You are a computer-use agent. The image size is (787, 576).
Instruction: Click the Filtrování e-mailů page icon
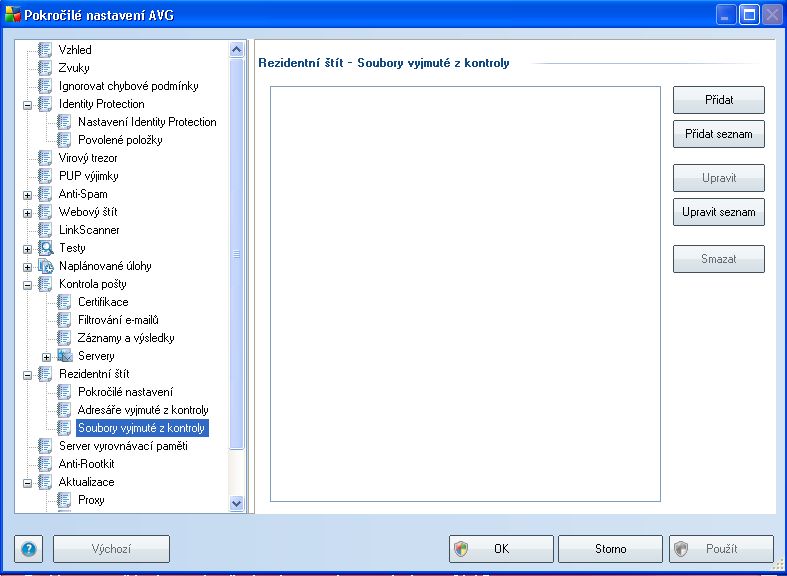(x=64, y=320)
